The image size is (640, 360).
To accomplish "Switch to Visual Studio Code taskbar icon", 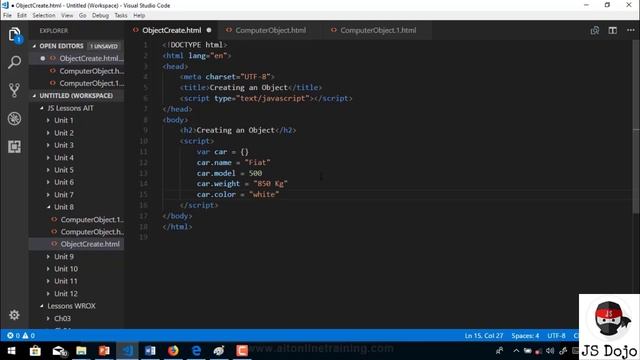I will 127,351.
